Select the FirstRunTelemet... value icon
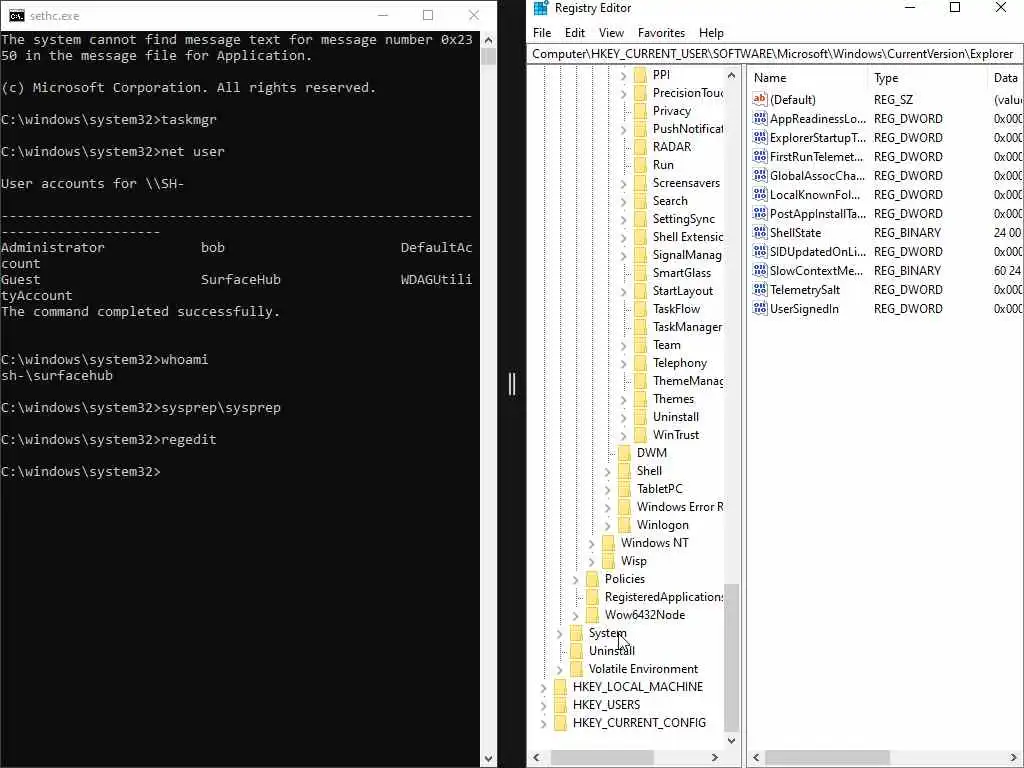This screenshot has height=768, width=1024. (x=760, y=156)
